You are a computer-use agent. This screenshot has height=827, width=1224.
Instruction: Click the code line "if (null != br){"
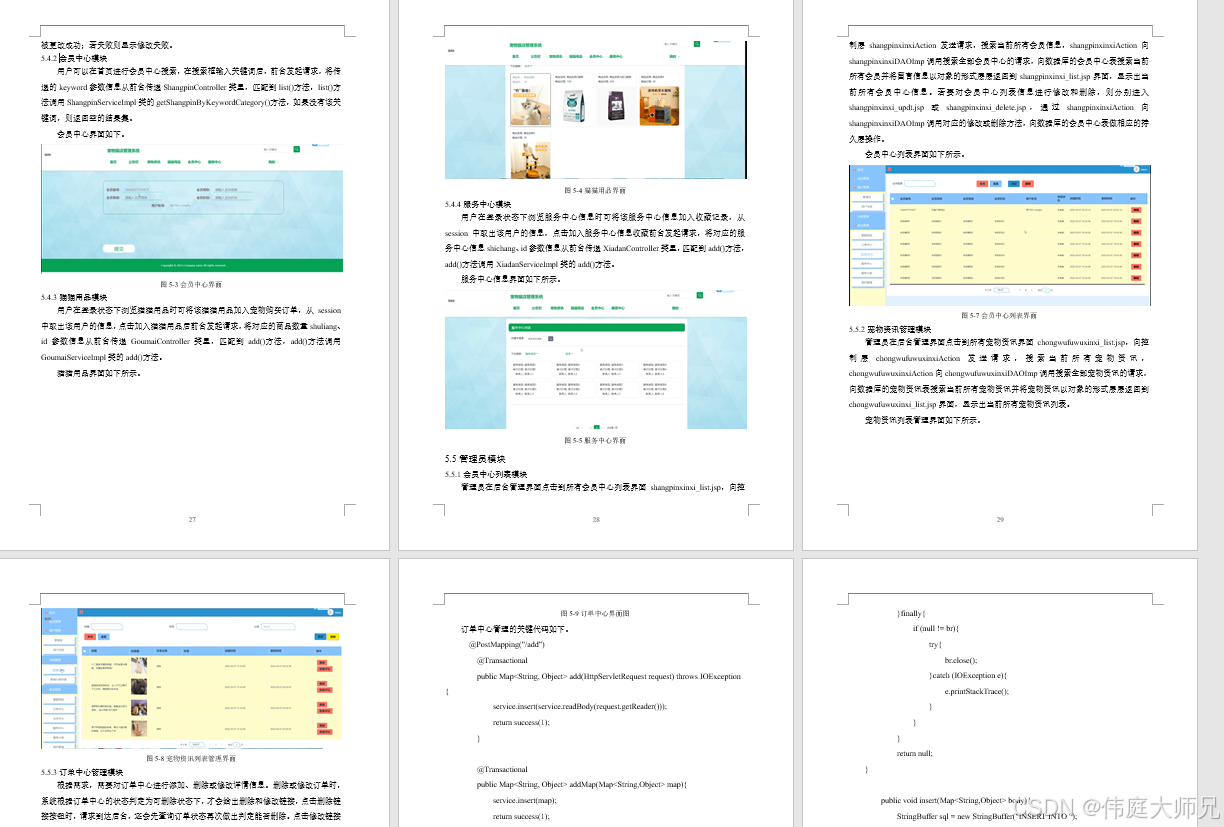tap(936, 629)
